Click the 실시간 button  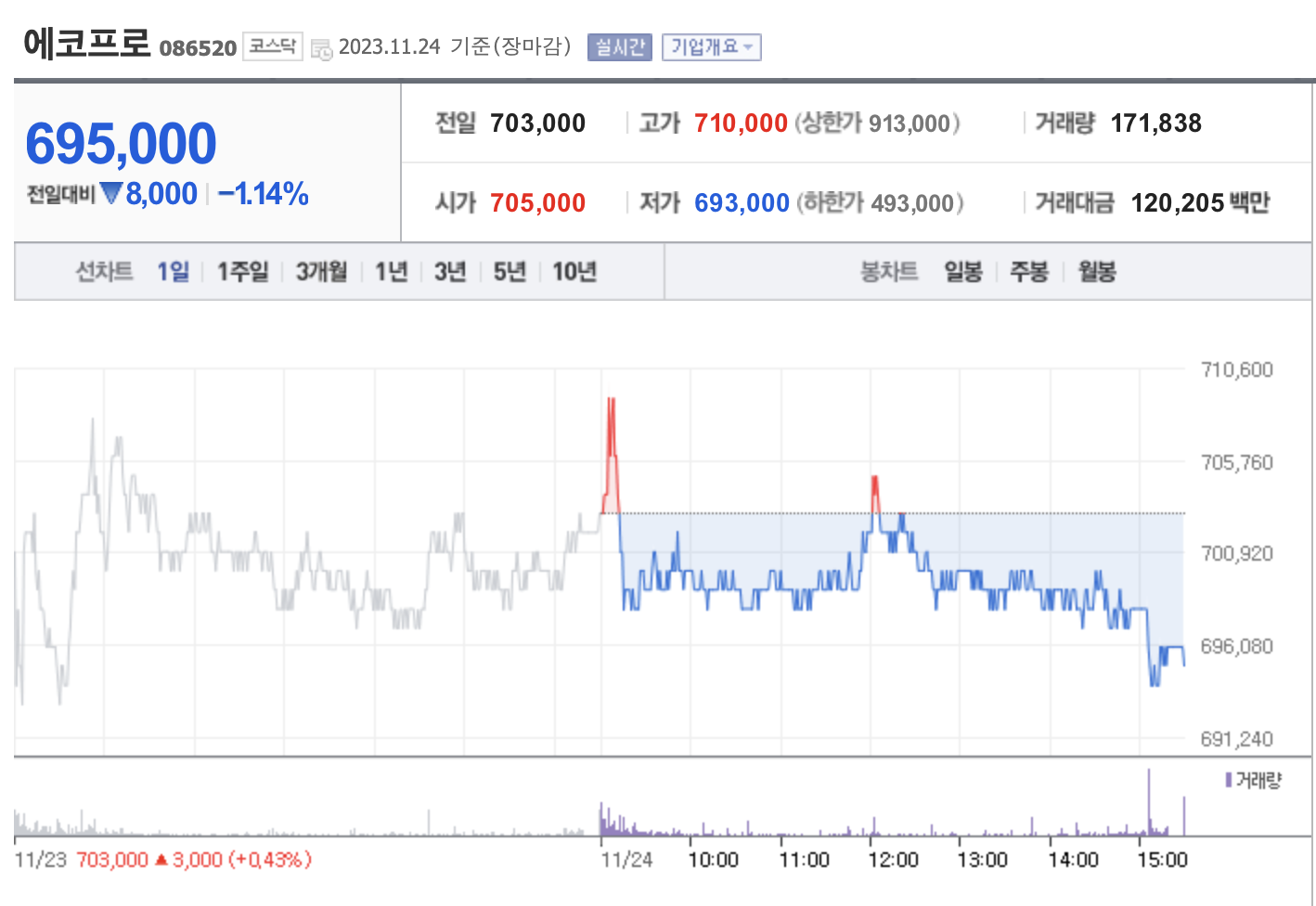[620, 47]
